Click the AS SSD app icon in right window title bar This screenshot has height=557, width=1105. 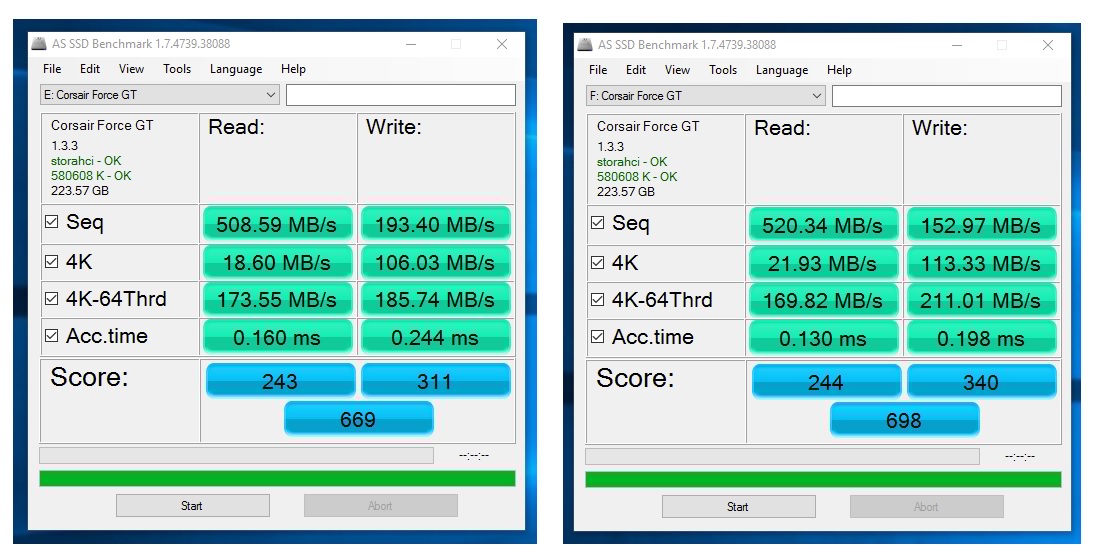[x=585, y=44]
